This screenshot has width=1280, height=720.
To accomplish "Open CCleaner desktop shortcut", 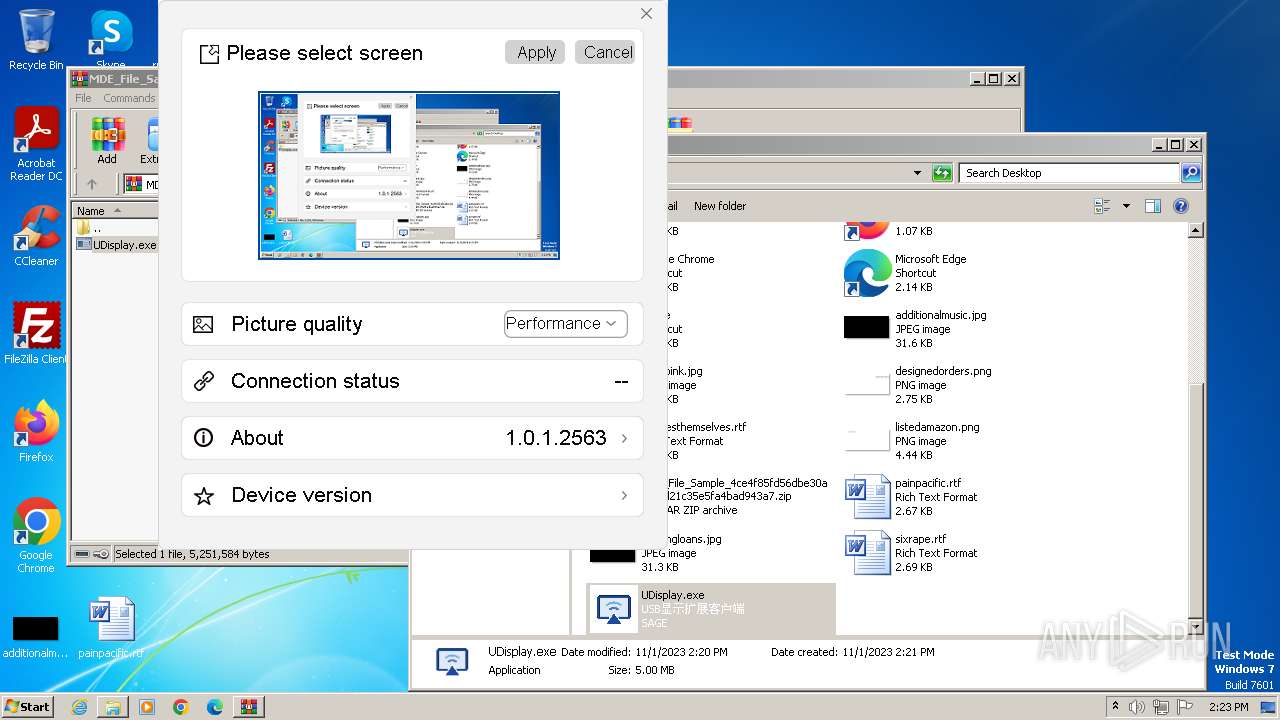I will (36, 236).
